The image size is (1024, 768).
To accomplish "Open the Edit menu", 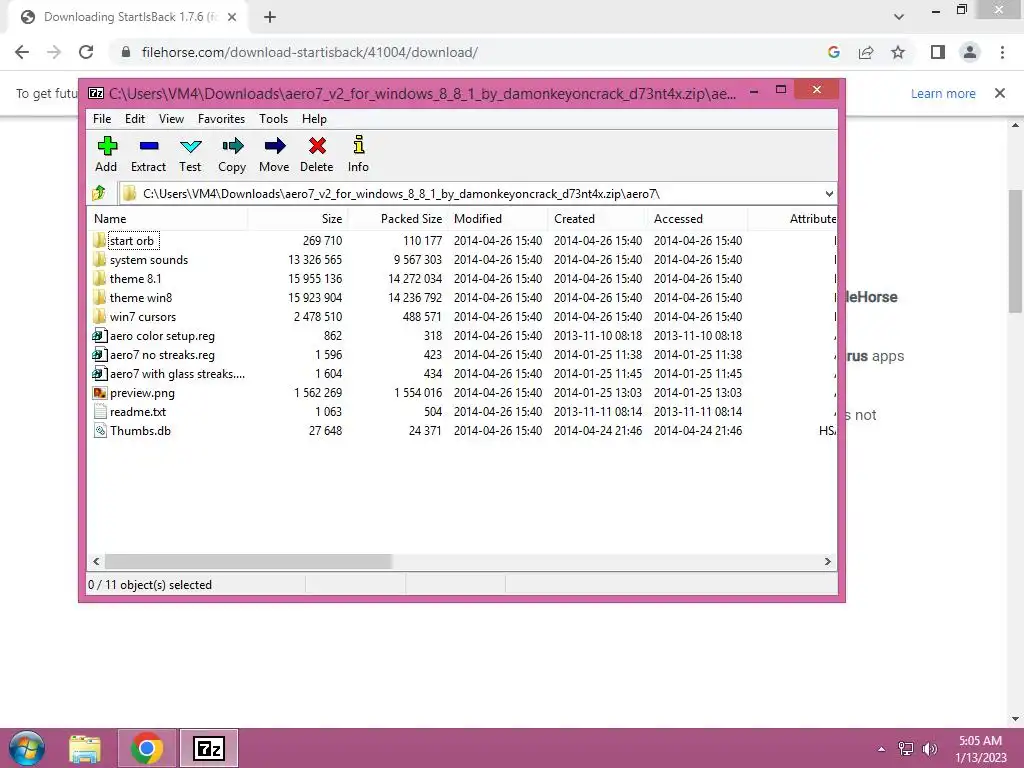I will coord(135,119).
